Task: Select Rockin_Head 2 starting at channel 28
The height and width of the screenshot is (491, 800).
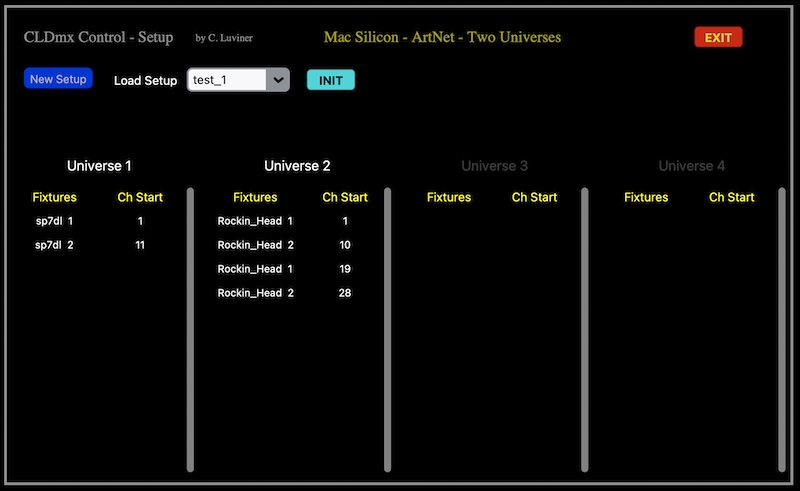Action: 255,293
